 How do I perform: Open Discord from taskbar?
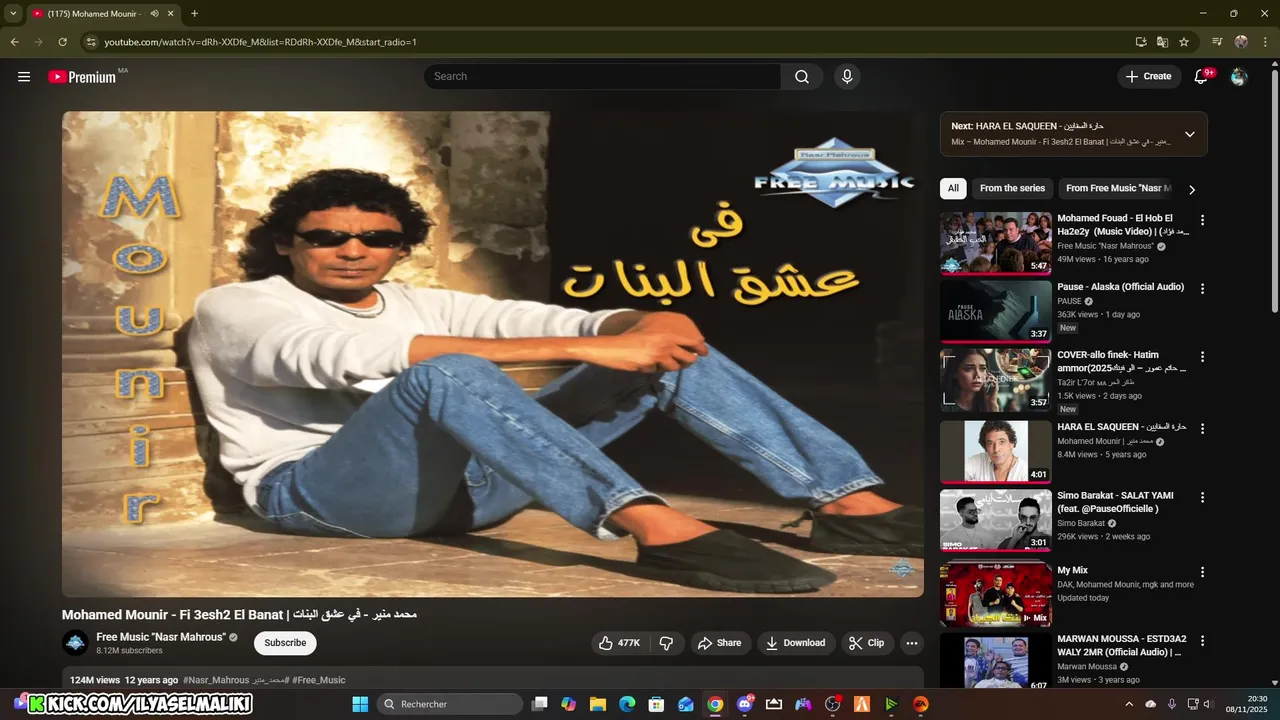[745, 704]
